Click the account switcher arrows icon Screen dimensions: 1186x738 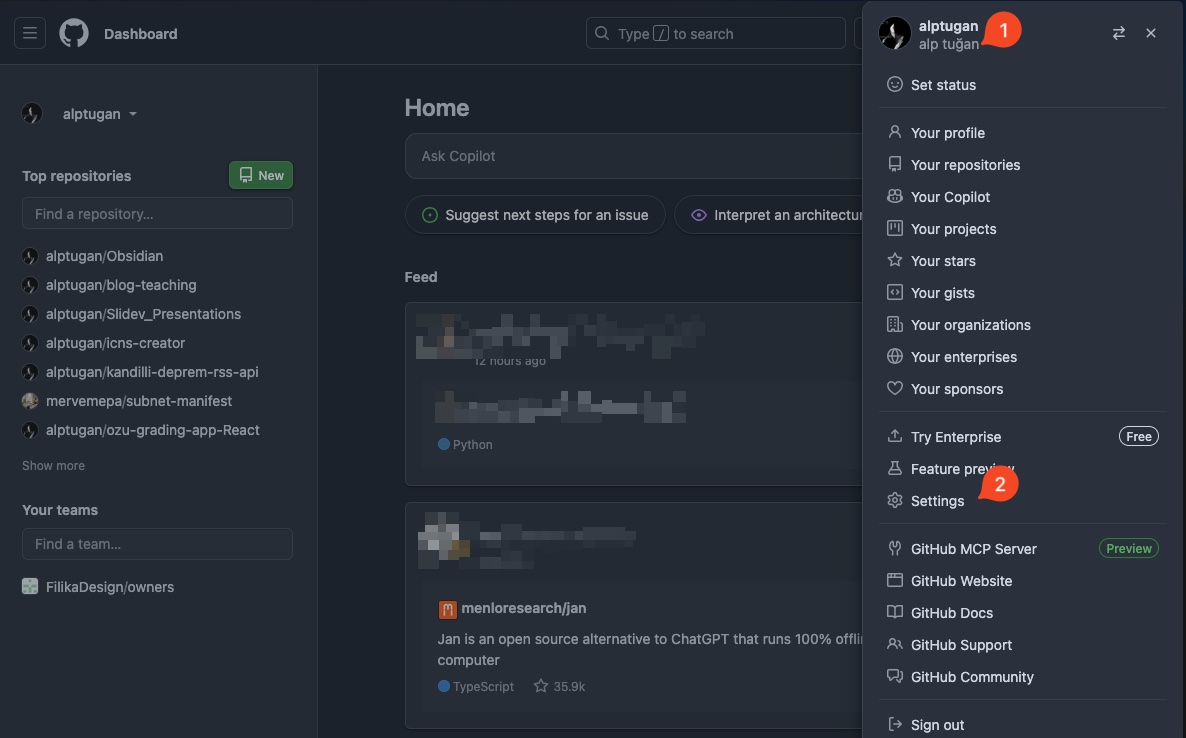(x=1119, y=33)
